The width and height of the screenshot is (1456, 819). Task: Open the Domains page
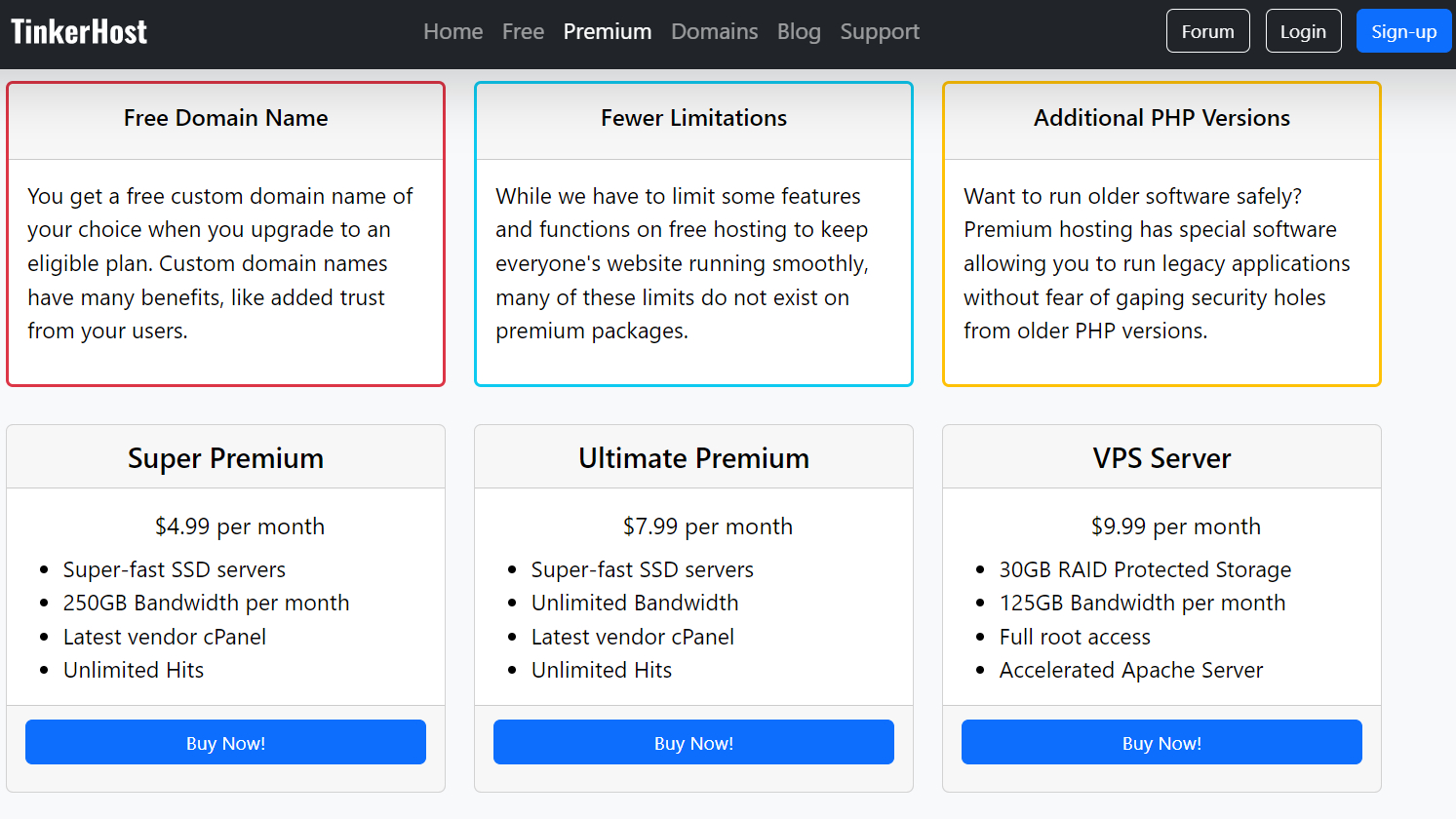[715, 31]
